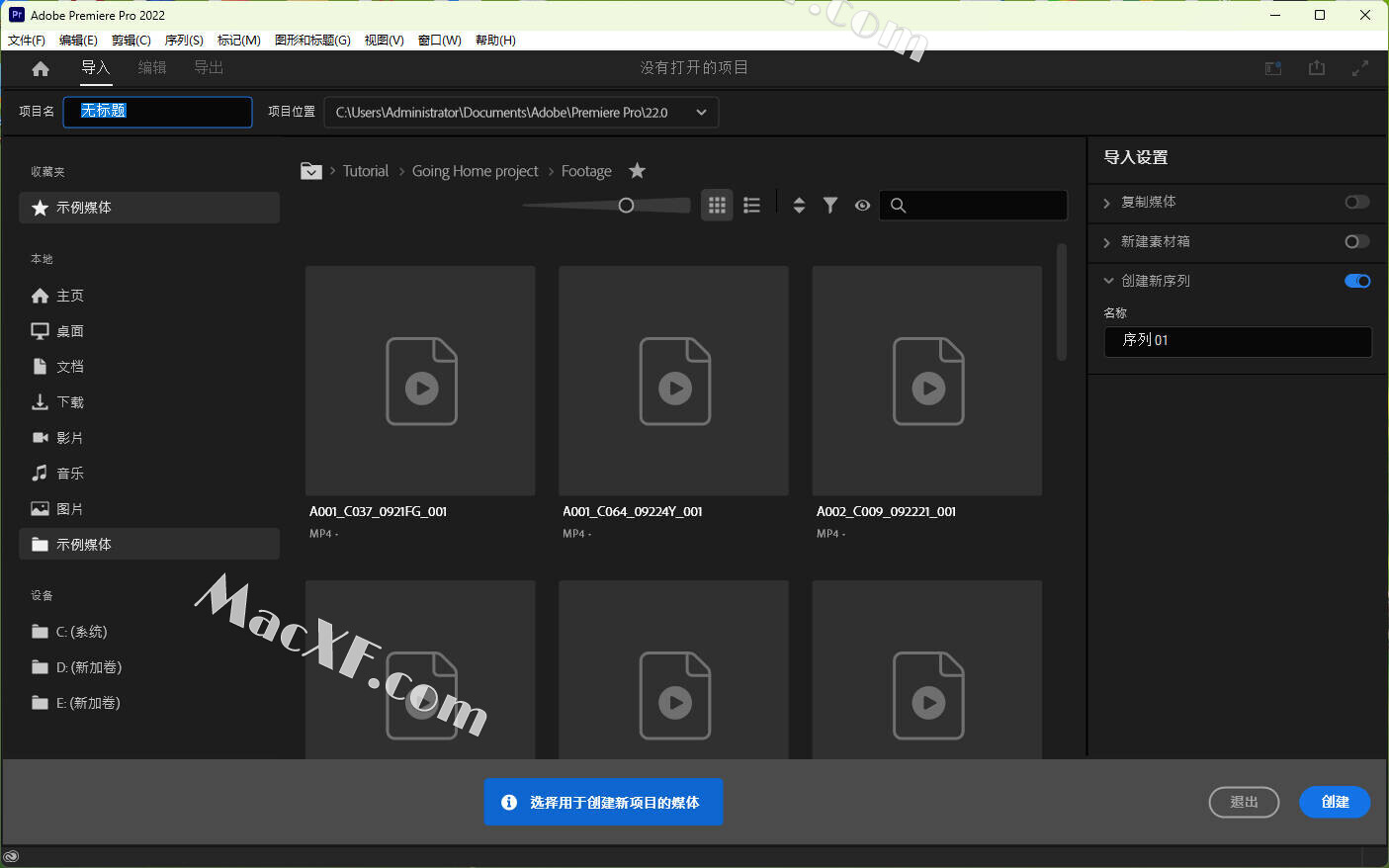
Task: Switch to the 导入 tab
Action: (x=96, y=67)
